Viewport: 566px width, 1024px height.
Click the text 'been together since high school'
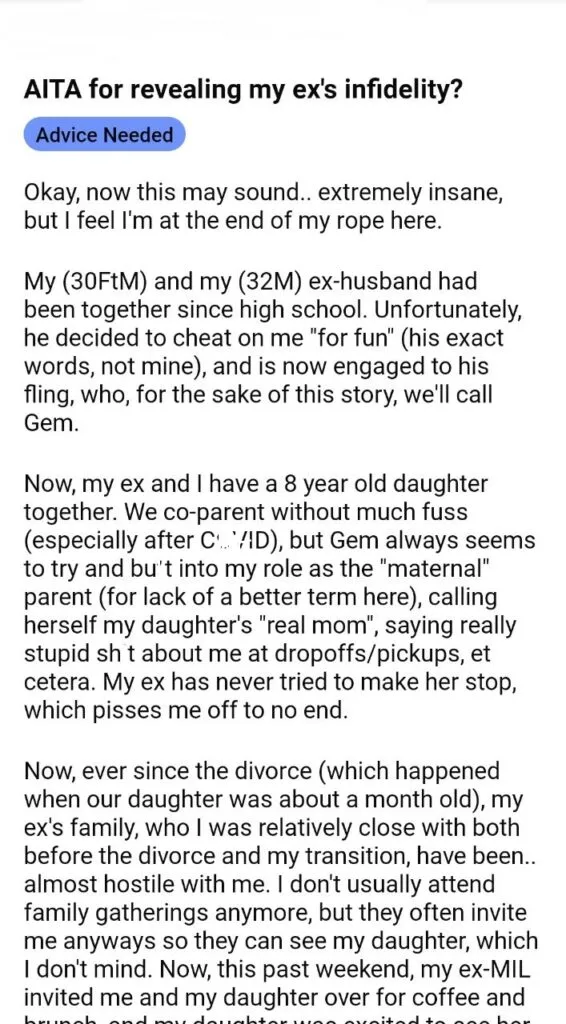[185, 310]
